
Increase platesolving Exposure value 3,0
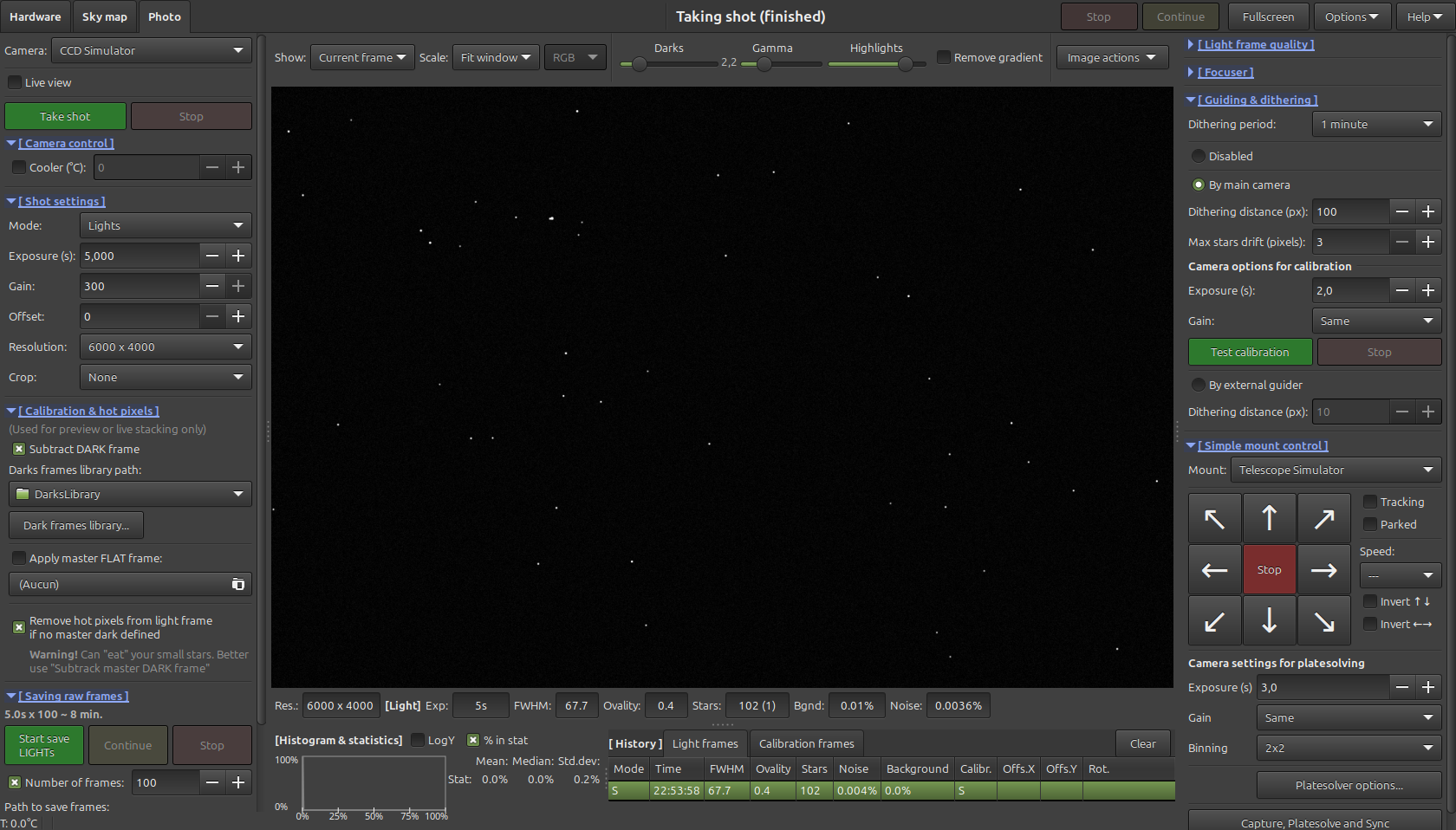point(1428,687)
